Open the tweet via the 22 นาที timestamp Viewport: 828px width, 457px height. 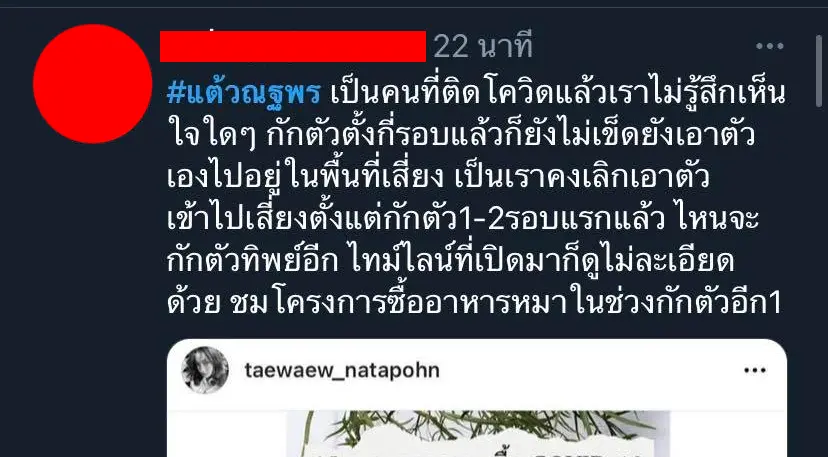483,46
